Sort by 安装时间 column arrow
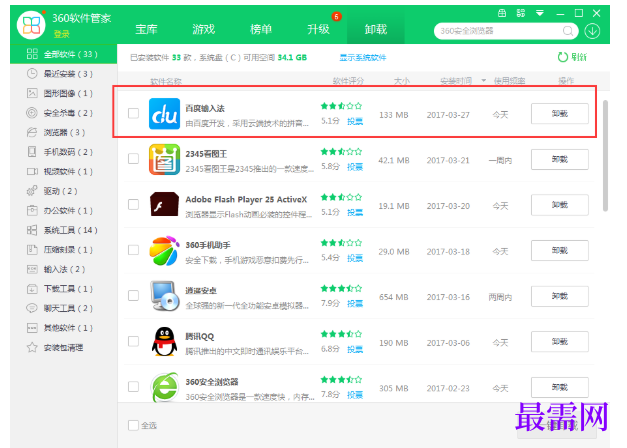Viewport: 627px width, 448px height. [483, 80]
